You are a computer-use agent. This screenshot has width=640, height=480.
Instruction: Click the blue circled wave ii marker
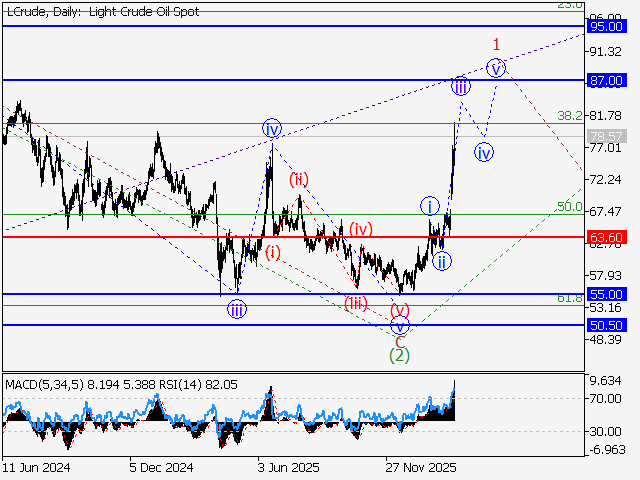441,261
